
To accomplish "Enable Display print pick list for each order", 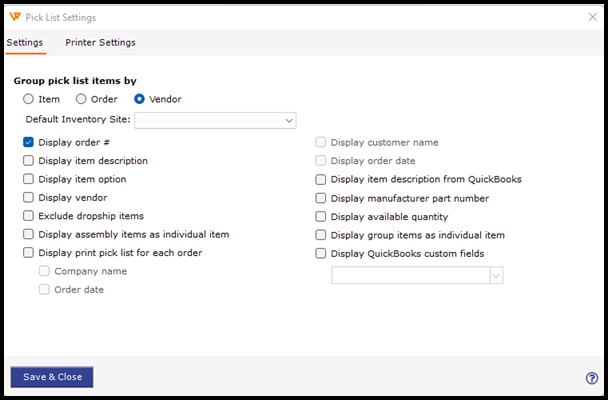I will 29,253.
